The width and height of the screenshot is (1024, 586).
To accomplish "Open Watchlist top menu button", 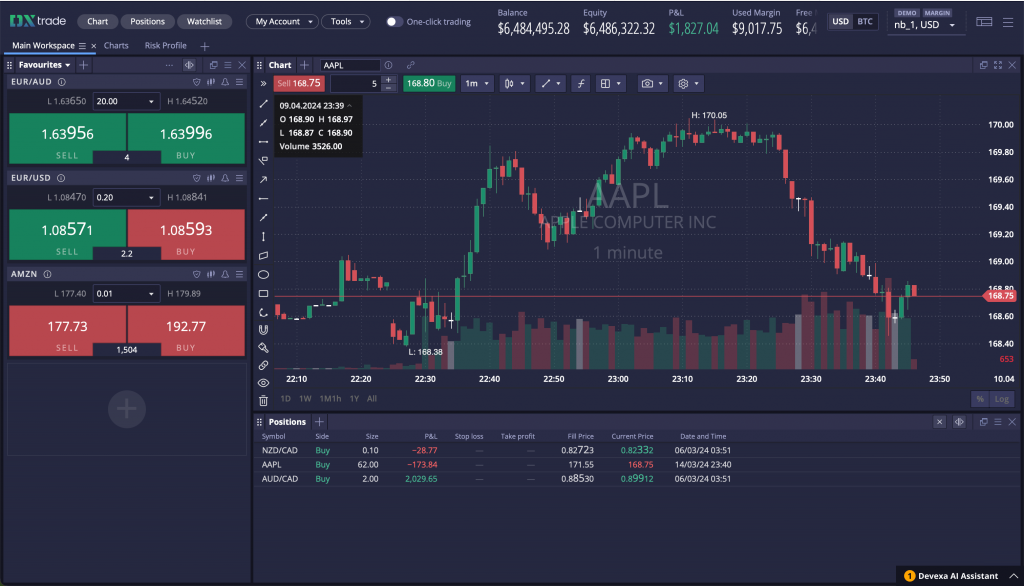I will click(x=204, y=22).
